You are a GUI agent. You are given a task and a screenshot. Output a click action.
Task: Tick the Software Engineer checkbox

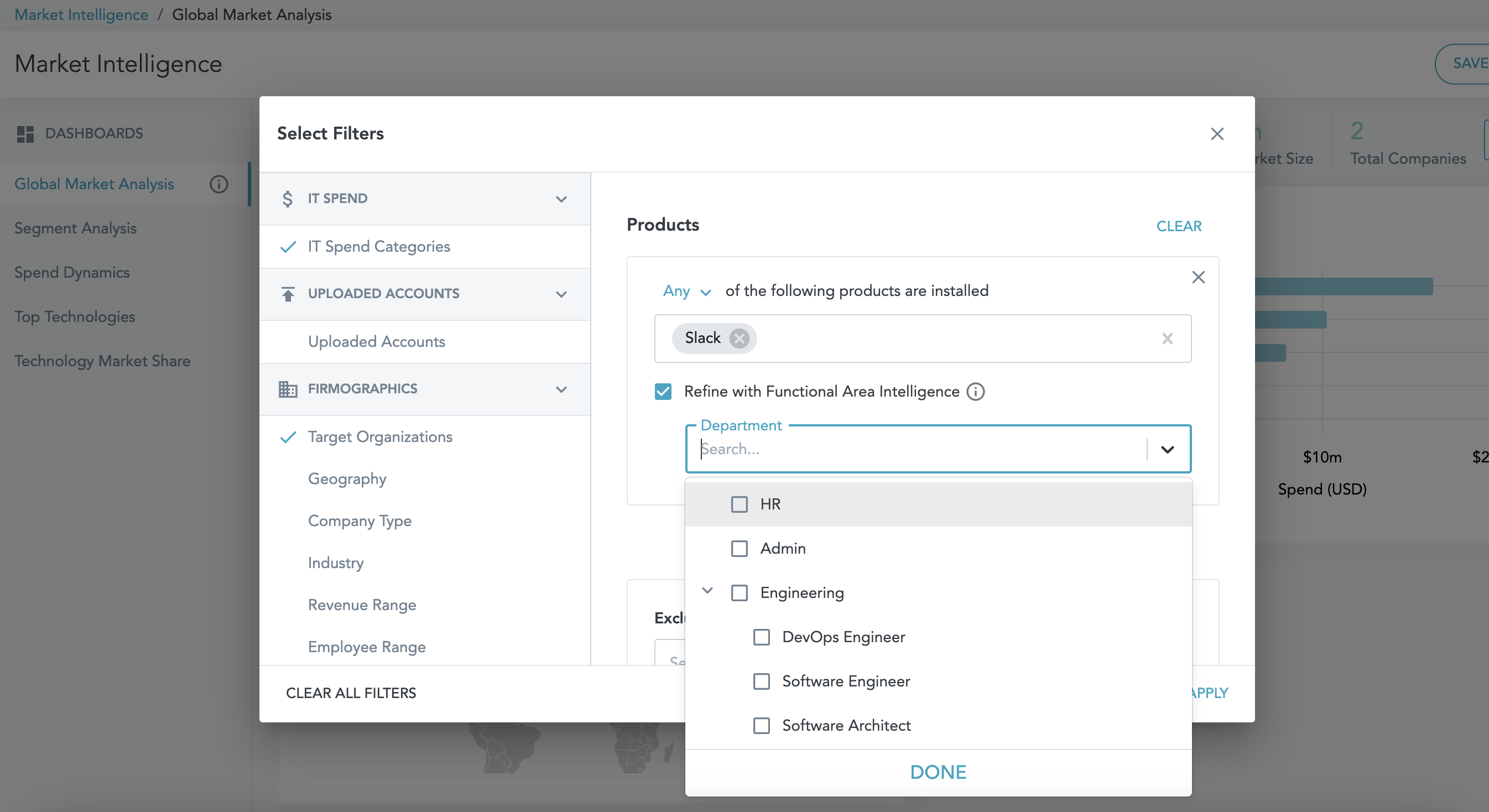pyautogui.click(x=761, y=681)
